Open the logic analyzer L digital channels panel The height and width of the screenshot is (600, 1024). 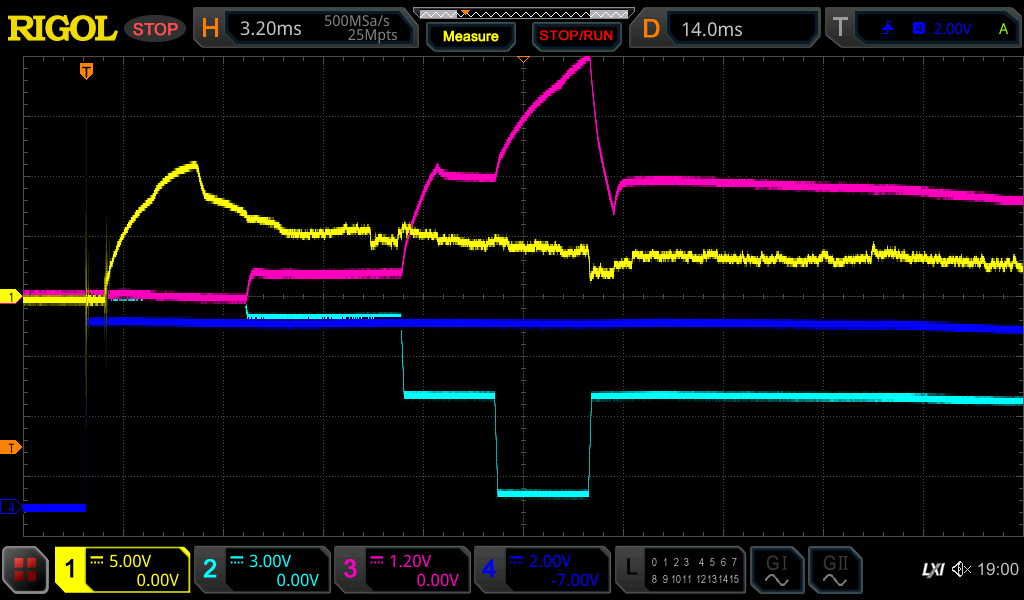680,570
